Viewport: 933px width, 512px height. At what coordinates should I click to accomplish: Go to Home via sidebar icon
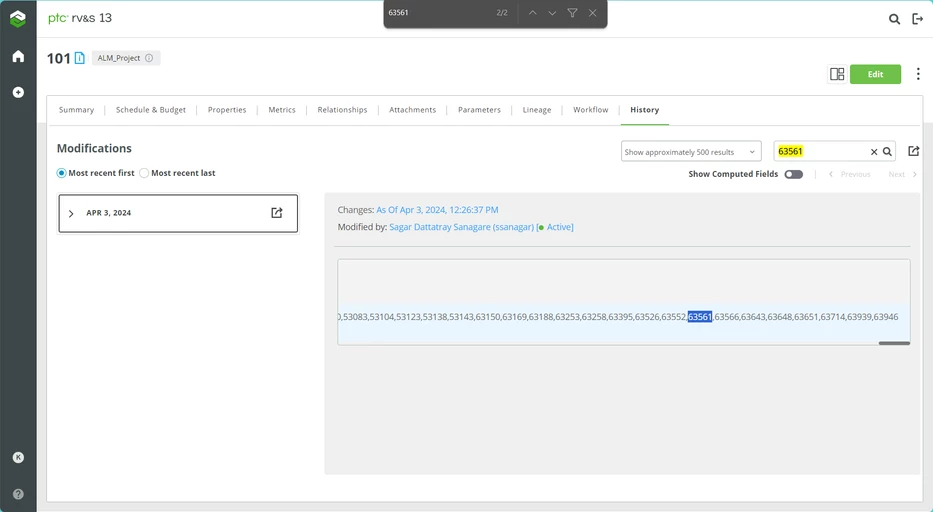[x=18, y=56]
